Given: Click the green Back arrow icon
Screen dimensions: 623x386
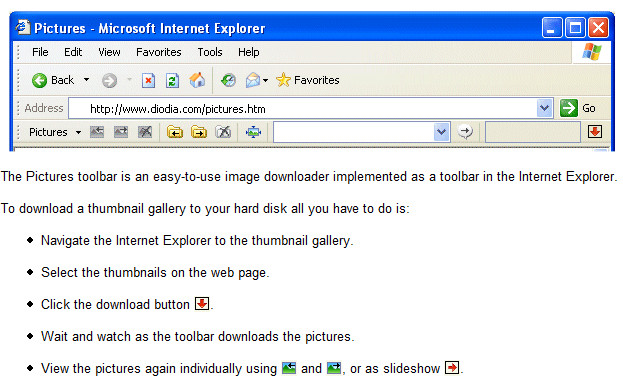Looking at the screenshot, I should [x=39, y=81].
